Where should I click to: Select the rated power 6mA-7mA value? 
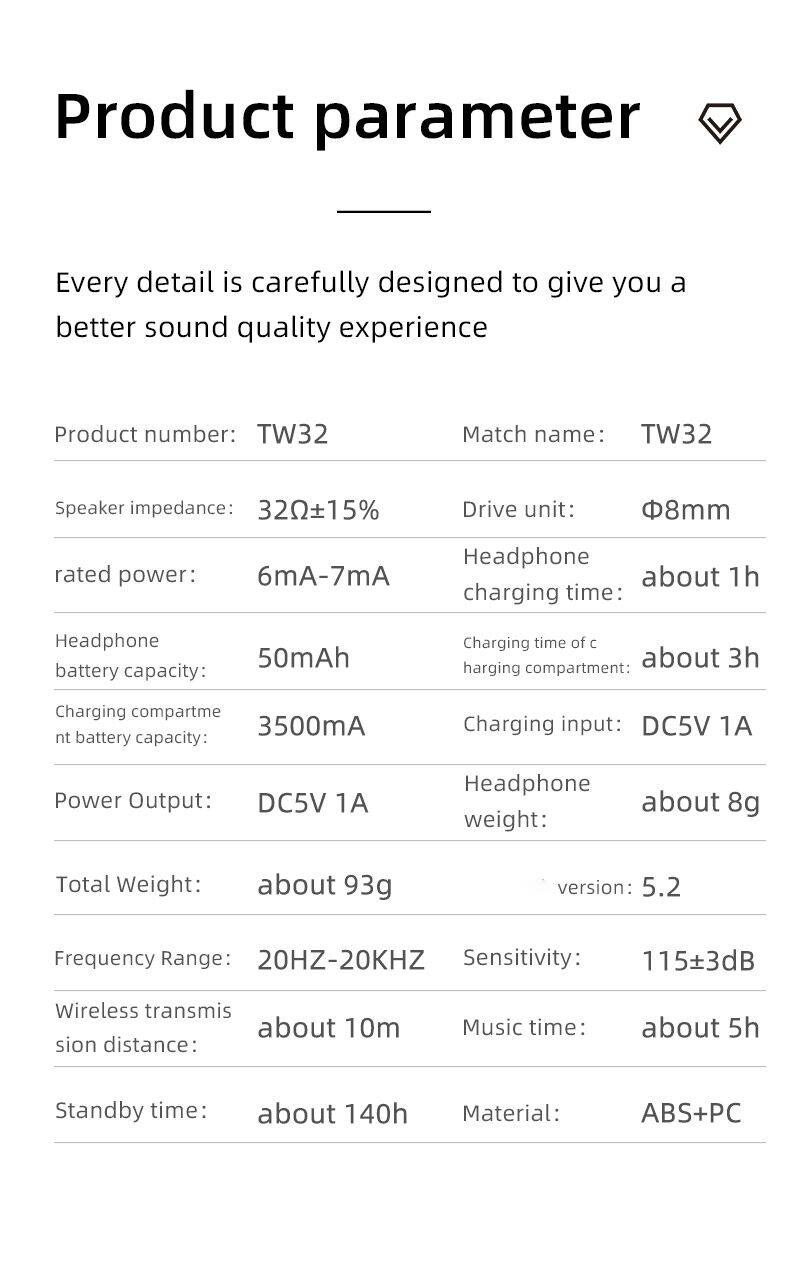click(x=323, y=576)
